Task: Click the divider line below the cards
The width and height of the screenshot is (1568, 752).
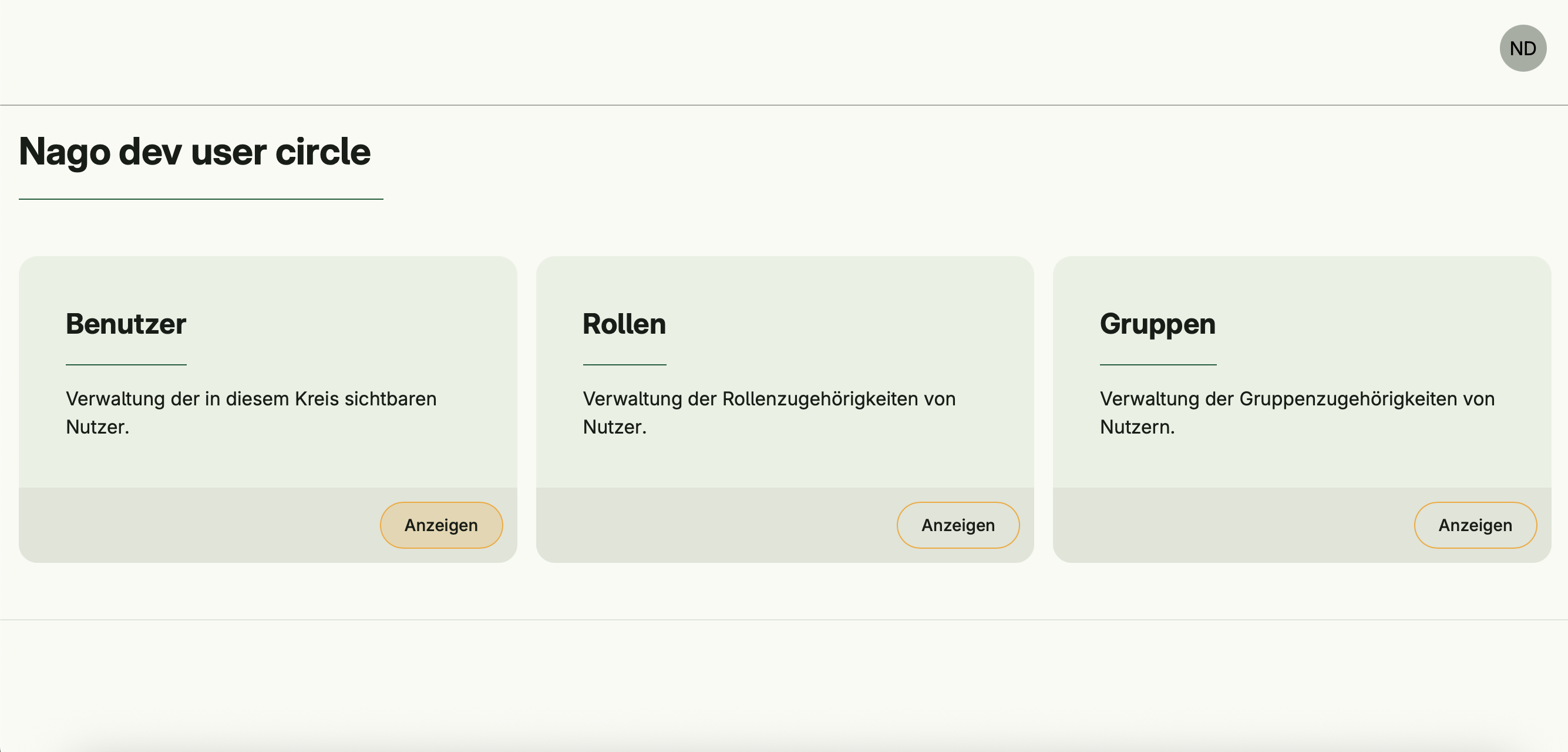Action: 784,620
